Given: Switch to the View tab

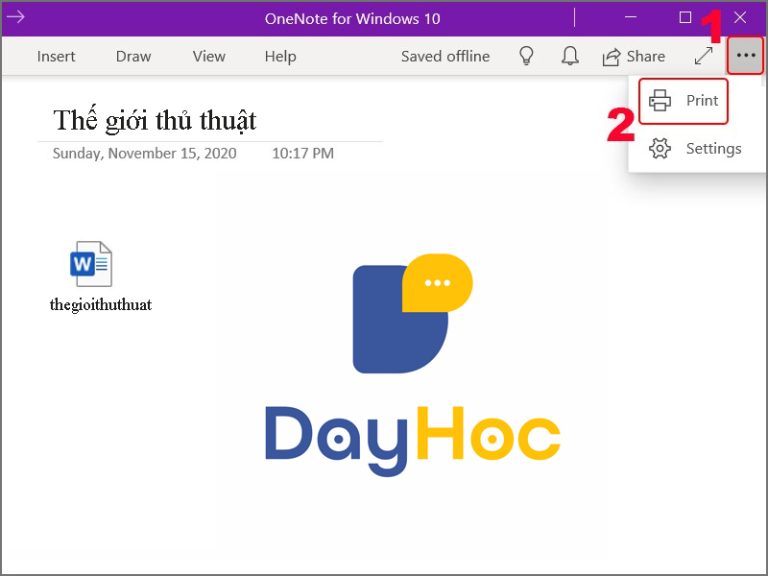Looking at the screenshot, I should 209,56.
